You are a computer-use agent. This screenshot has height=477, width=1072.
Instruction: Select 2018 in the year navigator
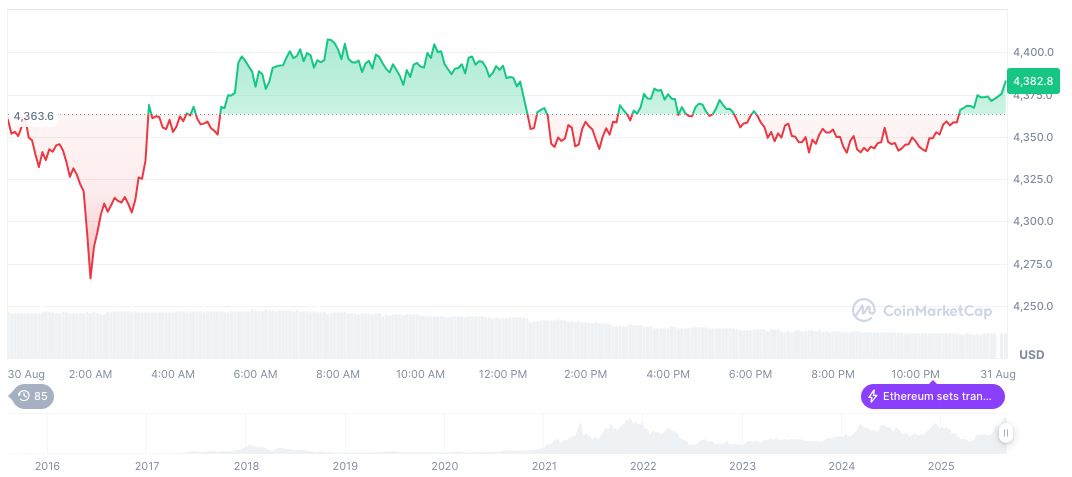click(246, 466)
